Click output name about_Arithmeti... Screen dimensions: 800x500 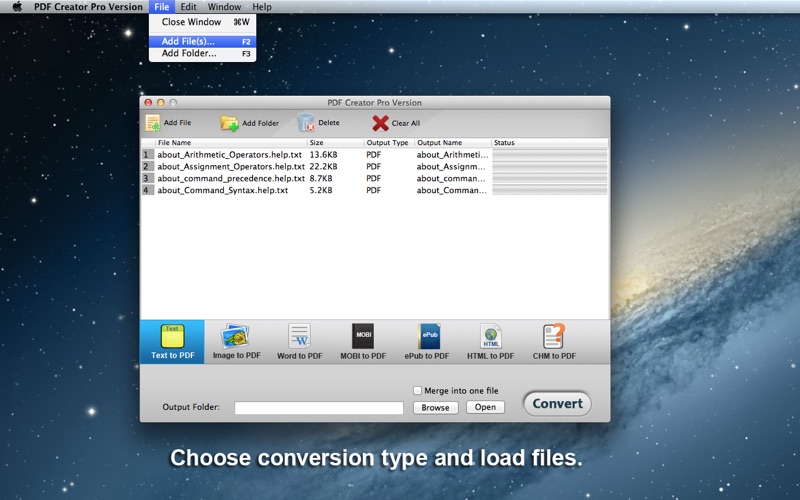pos(452,155)
